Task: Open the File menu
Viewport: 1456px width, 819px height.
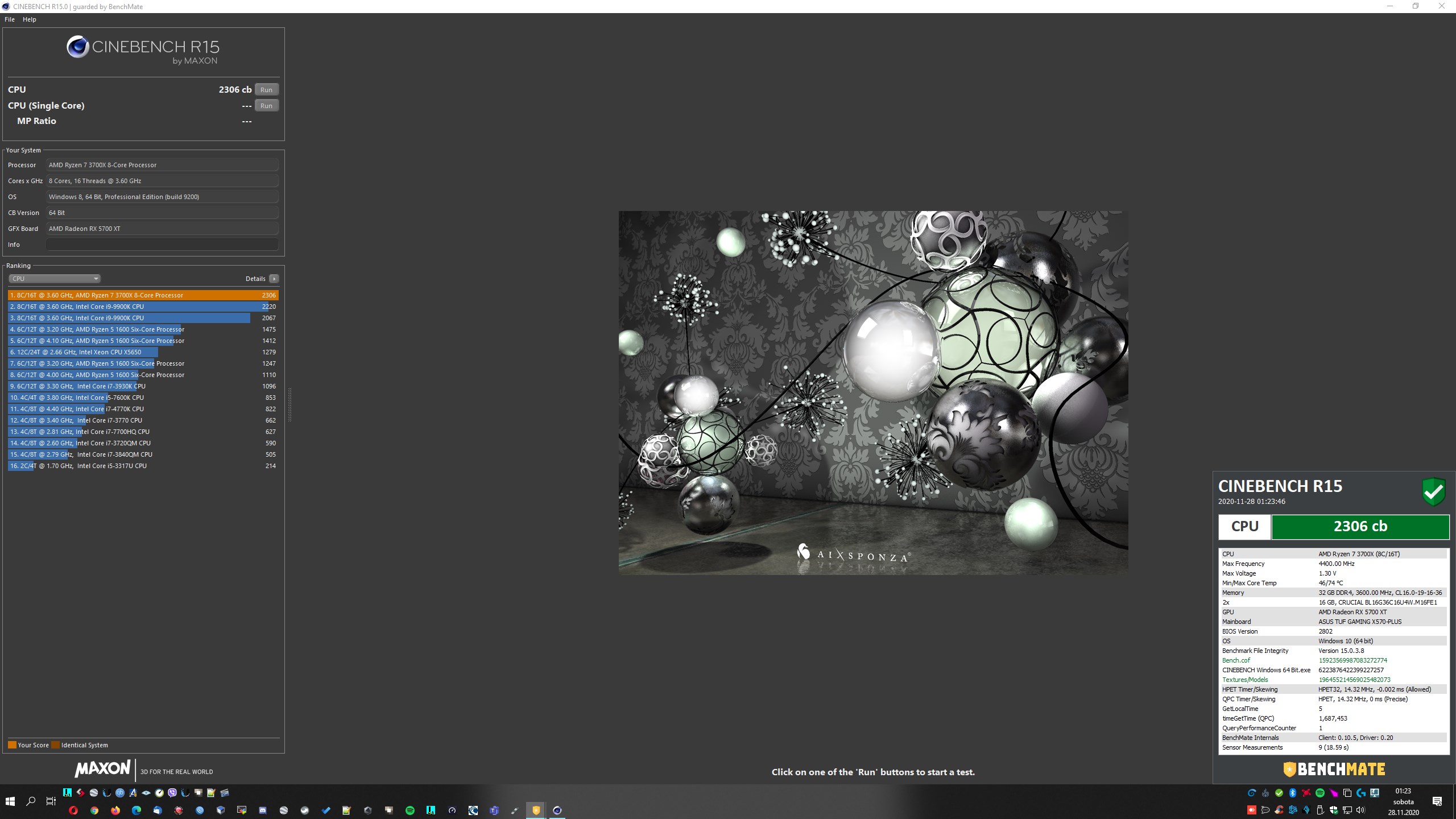Action: coord(10,19)
